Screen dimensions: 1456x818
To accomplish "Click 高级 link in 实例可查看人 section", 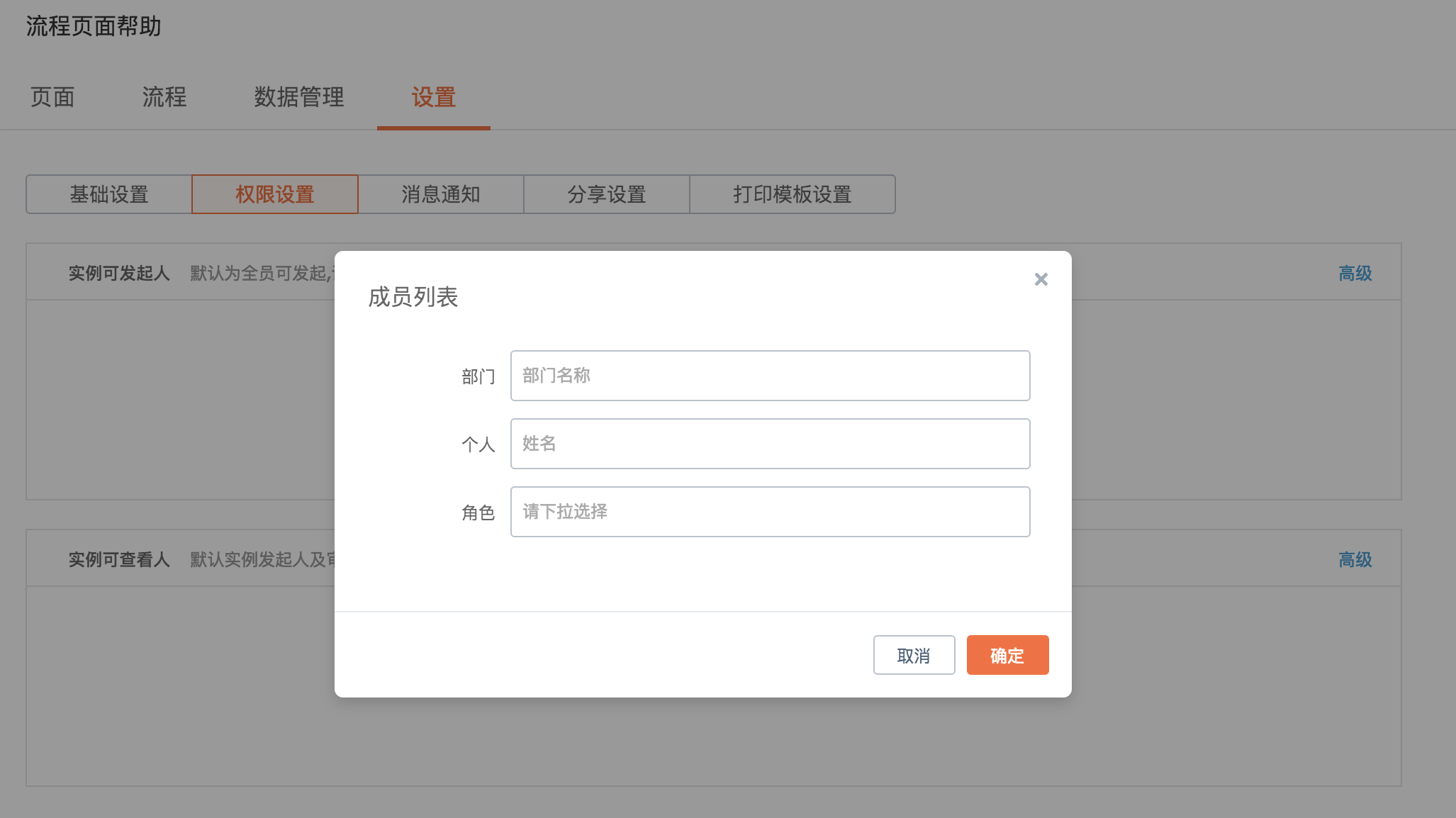I will click(x=1355, y=560).
